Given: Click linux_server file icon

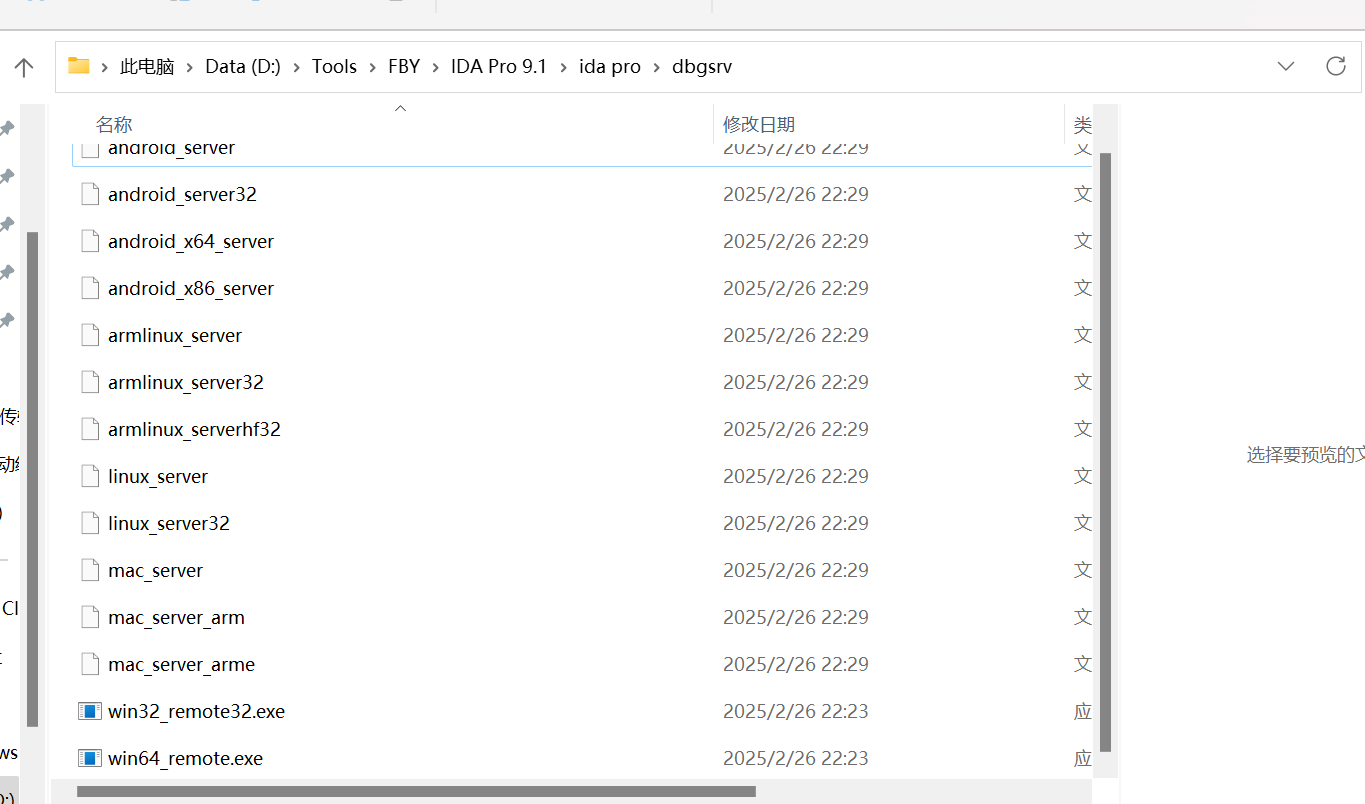Looking at the screenshot, I should pyautogui.click(x=90, y=476).
